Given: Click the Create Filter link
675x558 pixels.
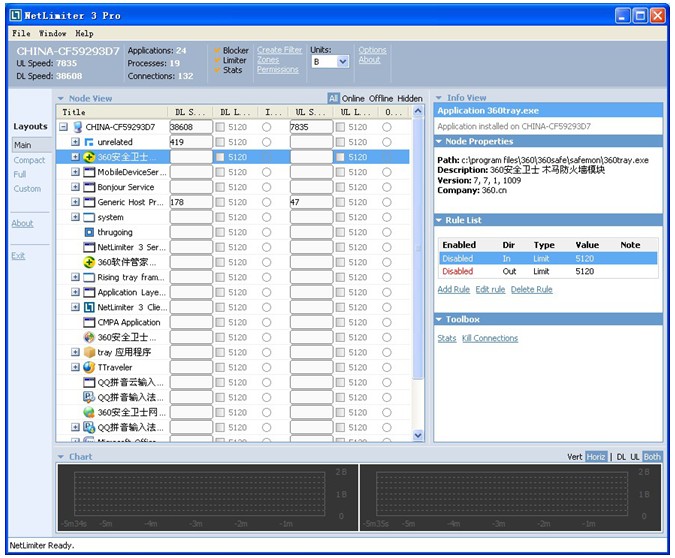Looking at the screenshot, I should click(x=280, y=50).
